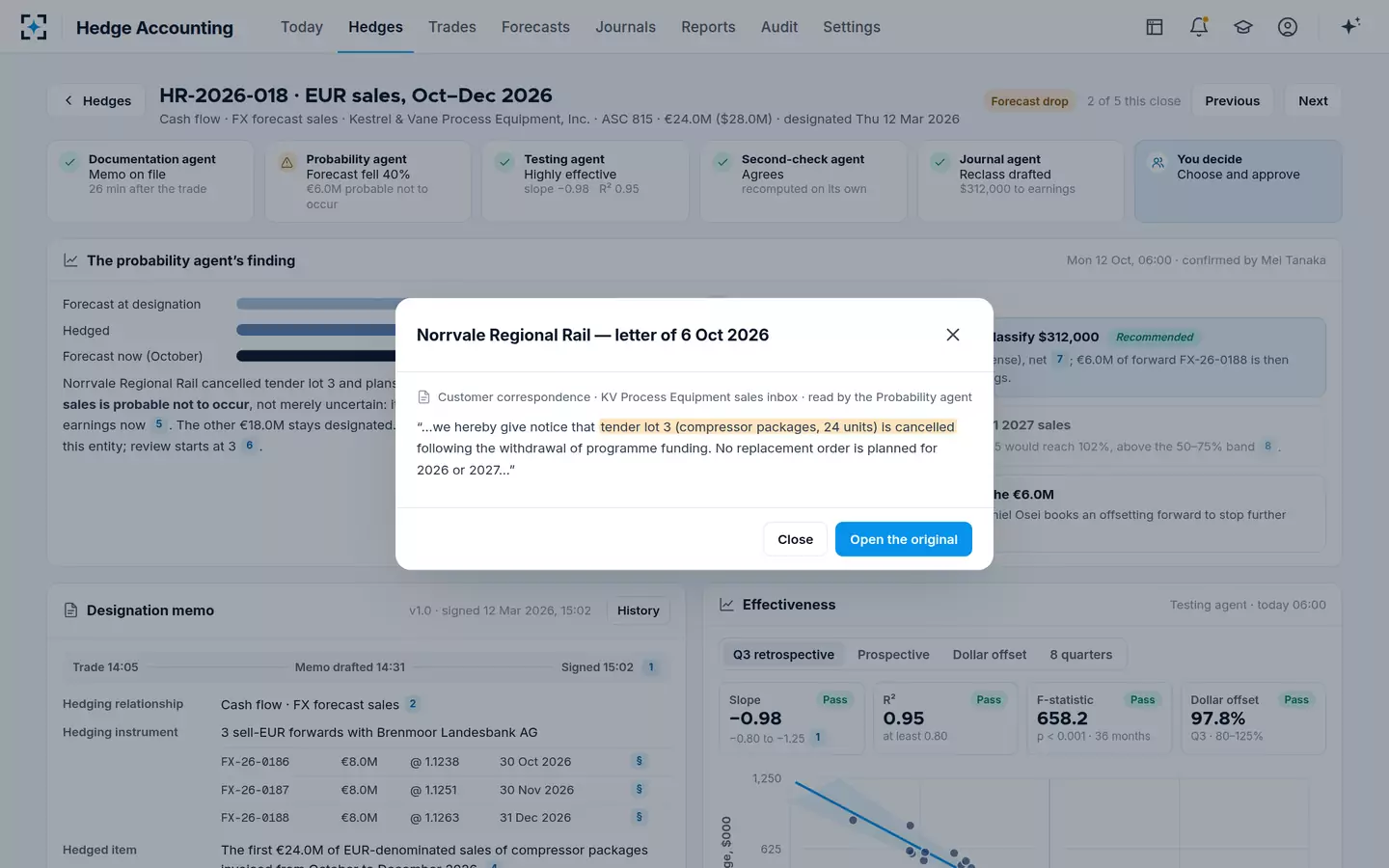1389x868 pixels.
Task: Go to the Next hedge
Action: [1313, 100]
